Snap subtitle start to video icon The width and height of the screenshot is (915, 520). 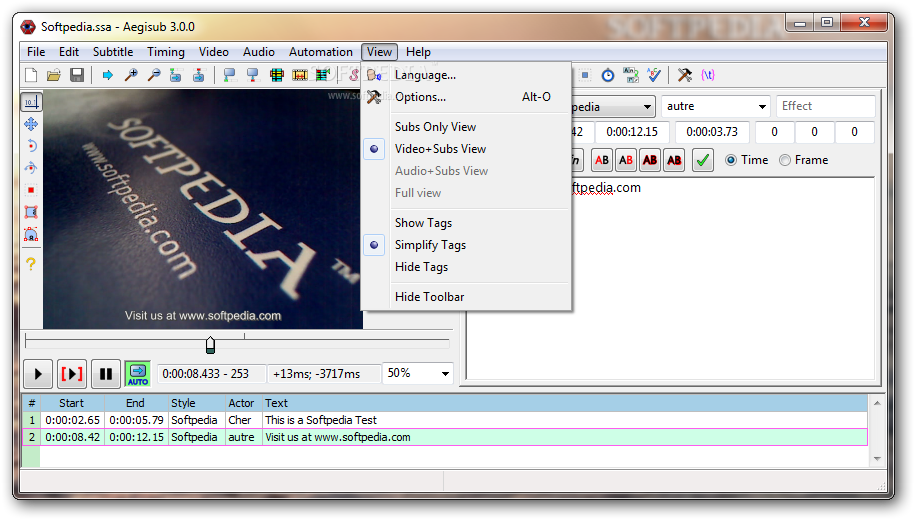pyautogui.click(x=229, y=75)
